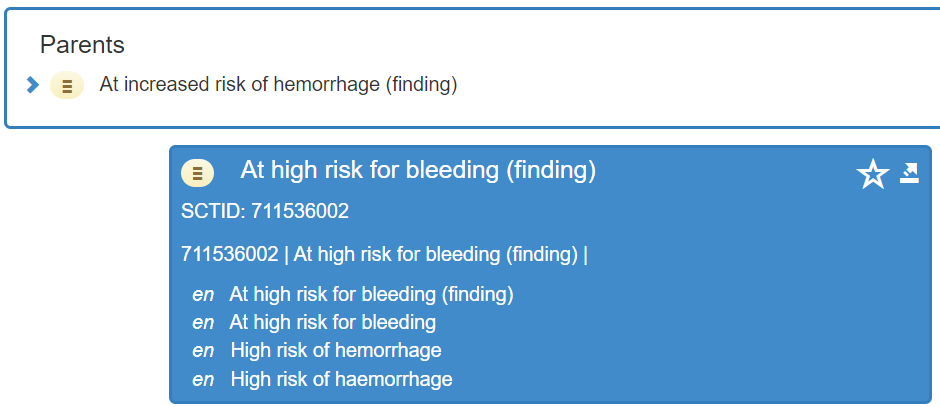Select synonym High risk of haemorrhage
Image resolution: width=940 pixels, height=407 pixels.
coord(341,379)
